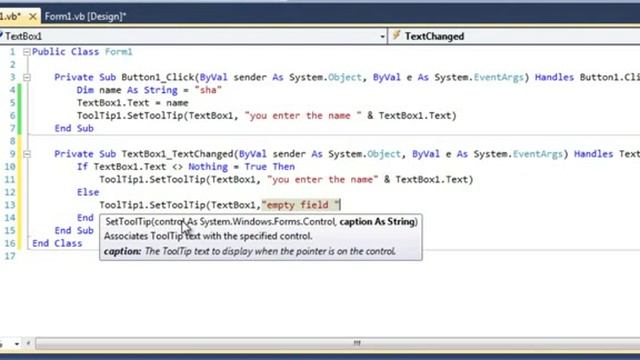Click 'End Class' on line 16

tap(58, 243)
